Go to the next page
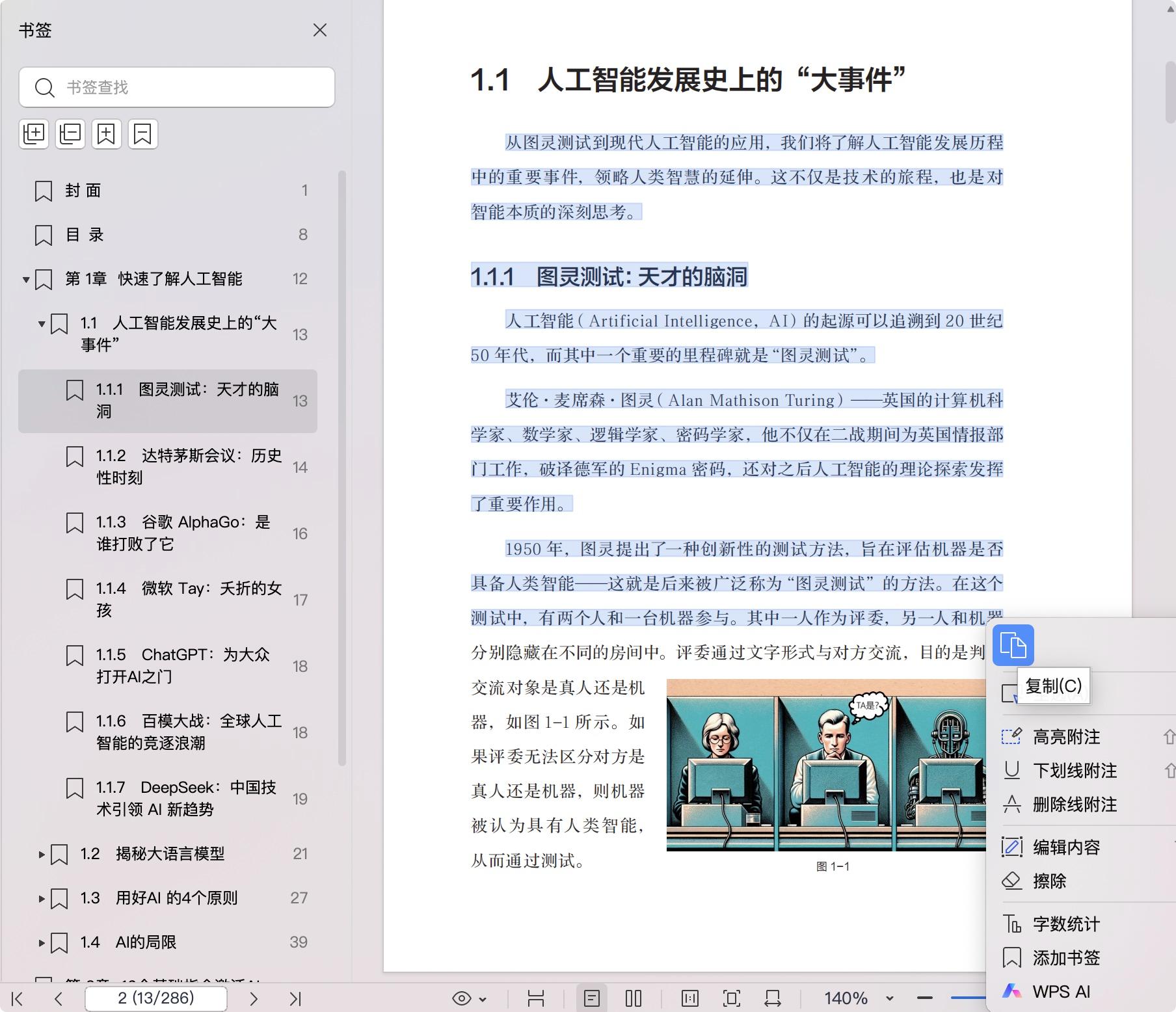The width and height of the screenshot is (1176, 1012). [x=254, y=998]
